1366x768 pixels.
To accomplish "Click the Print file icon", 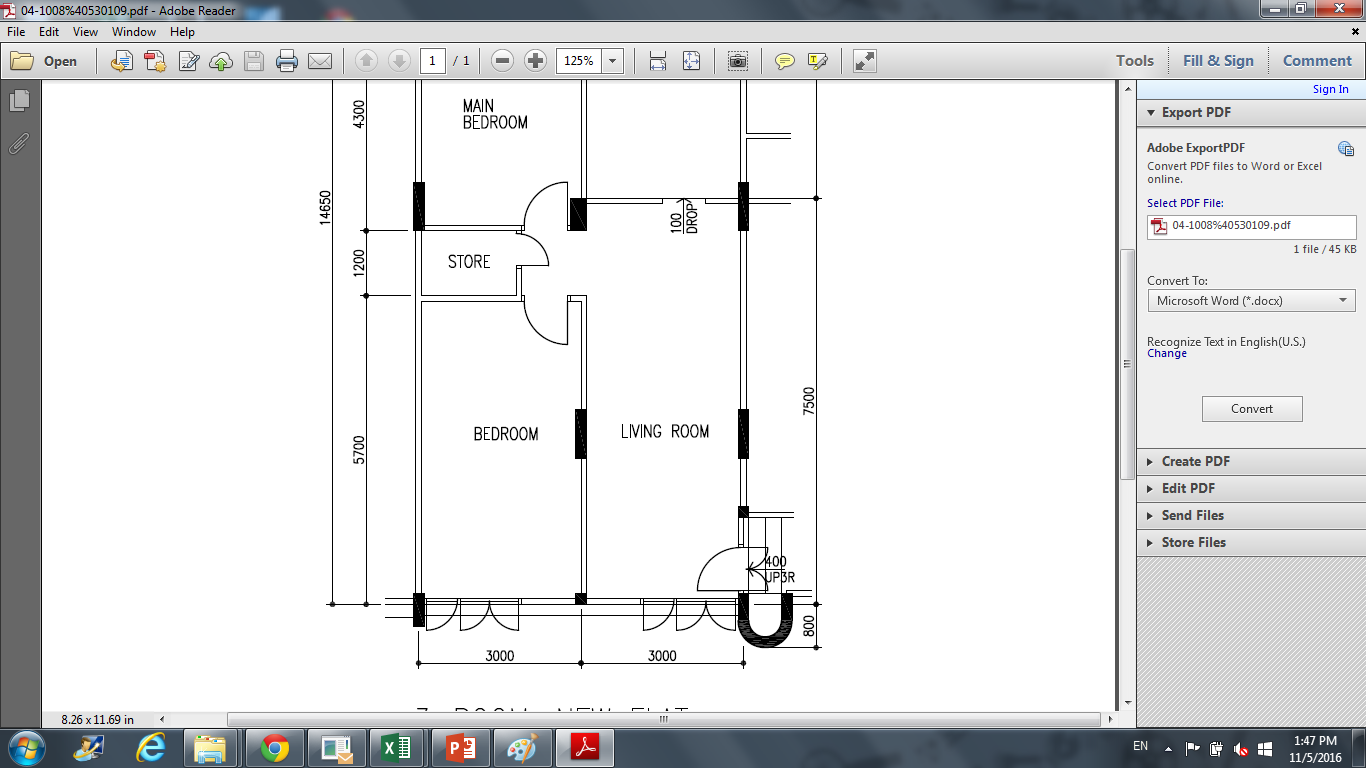I will 287,61.
